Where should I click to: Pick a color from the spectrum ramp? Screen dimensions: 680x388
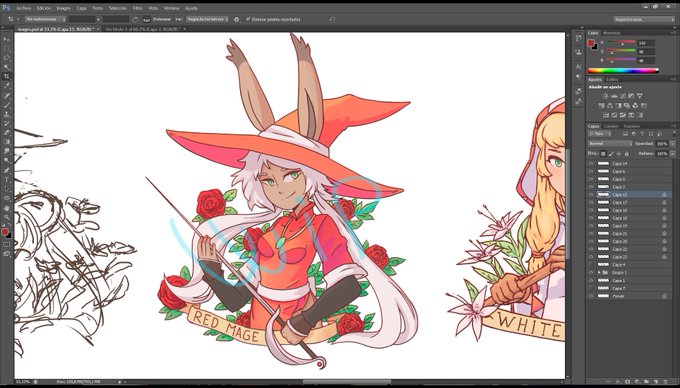coord(623,70)
